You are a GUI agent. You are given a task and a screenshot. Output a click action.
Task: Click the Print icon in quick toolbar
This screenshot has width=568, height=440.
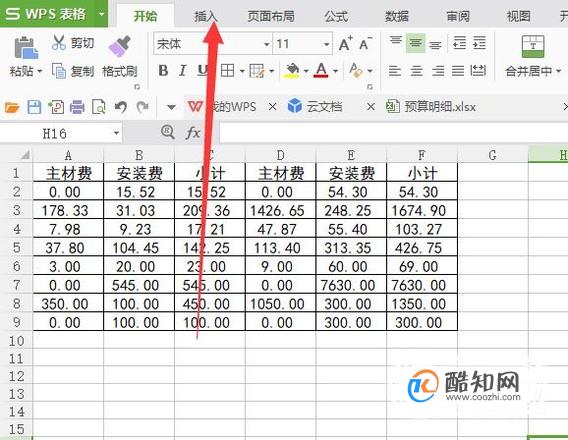pyautogui.click(x=77, y=107)
